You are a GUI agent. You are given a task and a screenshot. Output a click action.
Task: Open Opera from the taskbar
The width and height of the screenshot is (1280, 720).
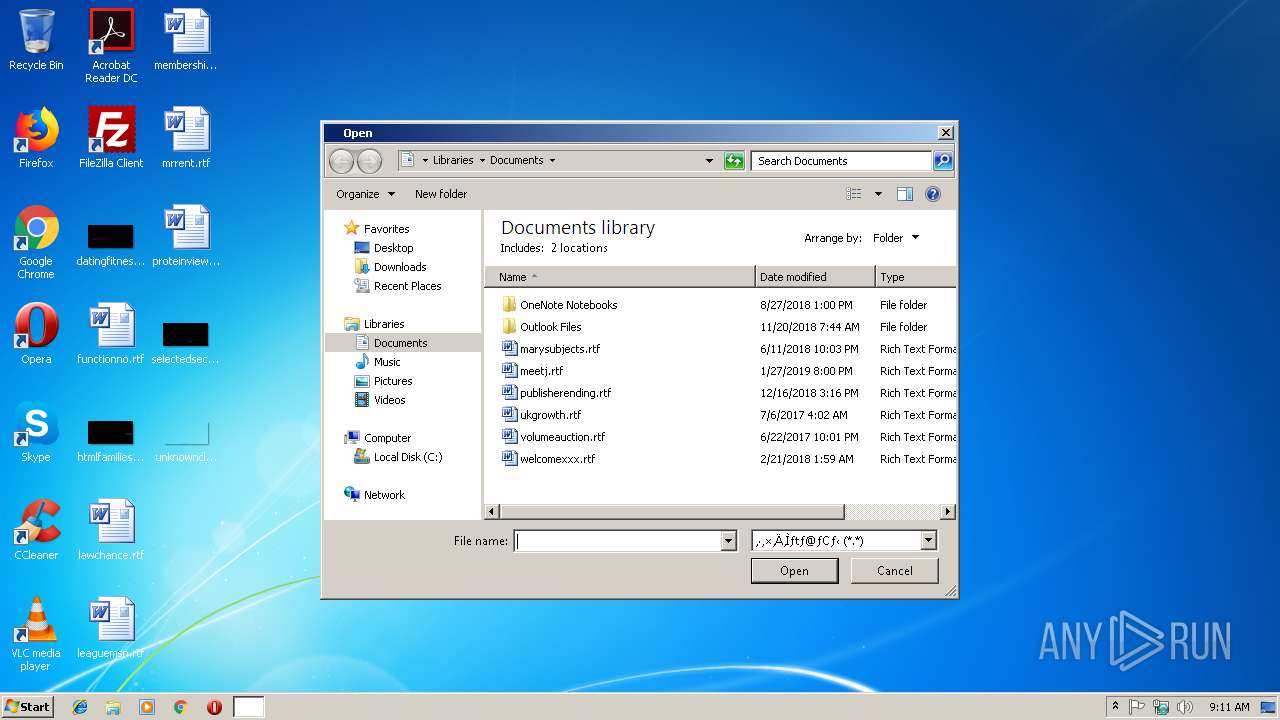214,707
